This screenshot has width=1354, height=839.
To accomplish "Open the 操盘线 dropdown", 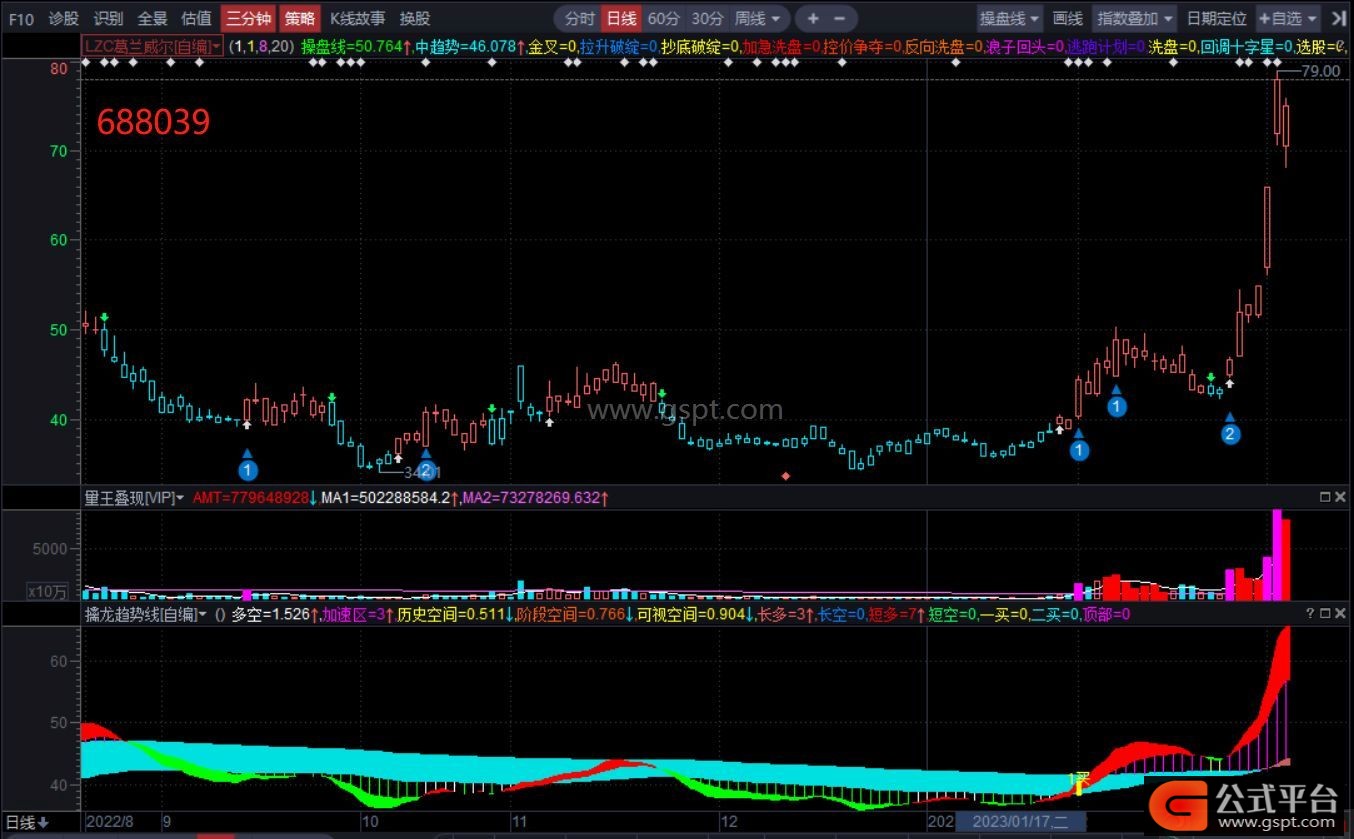I will (1010, 18).
